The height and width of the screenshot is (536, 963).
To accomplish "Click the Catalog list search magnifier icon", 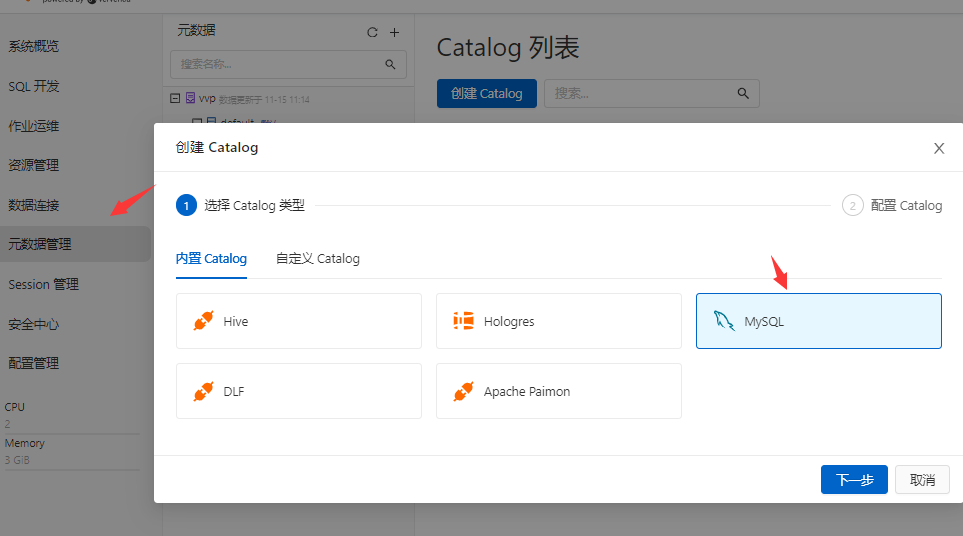I will pos(743,93).
